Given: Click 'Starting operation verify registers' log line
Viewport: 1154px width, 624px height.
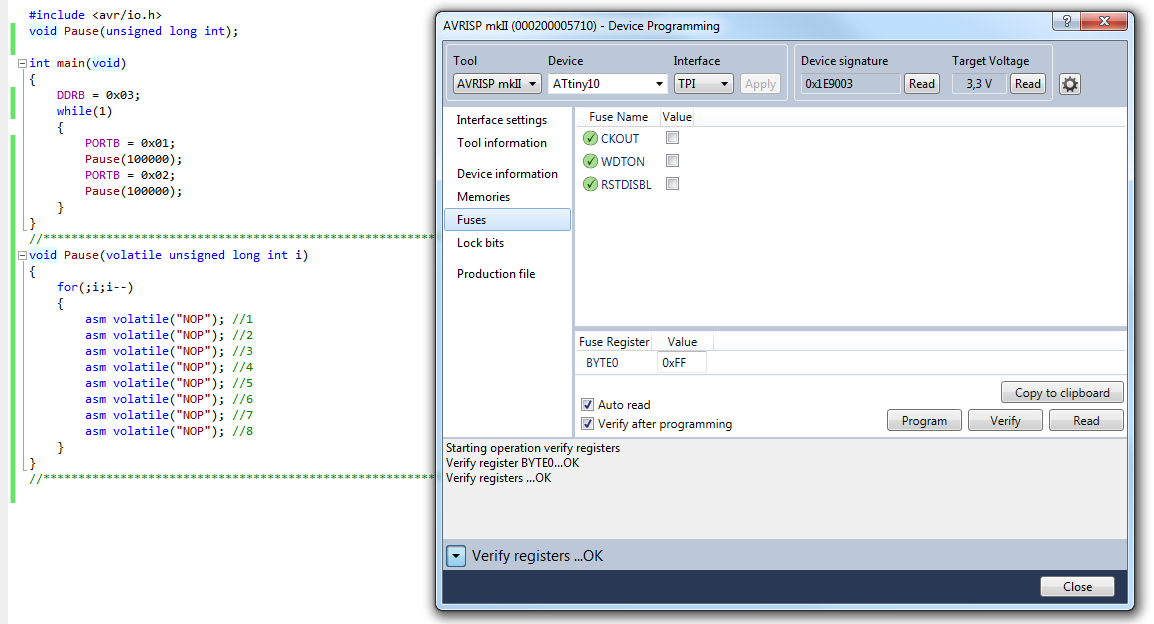Looking at the screenshot, I should pyautogui.click(x=533, y=447).
